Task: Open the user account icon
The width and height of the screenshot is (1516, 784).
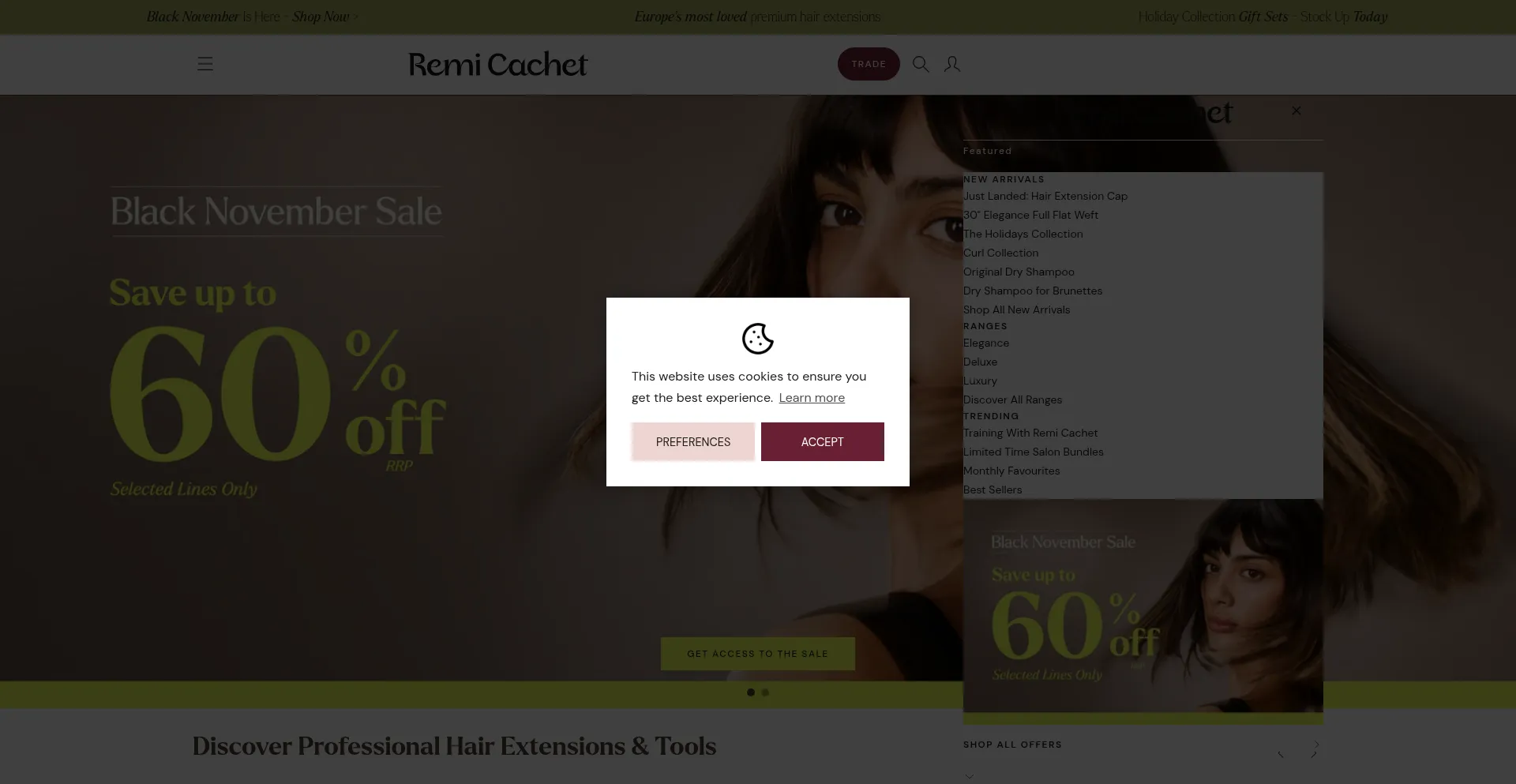Action: (x=952, y=64)
